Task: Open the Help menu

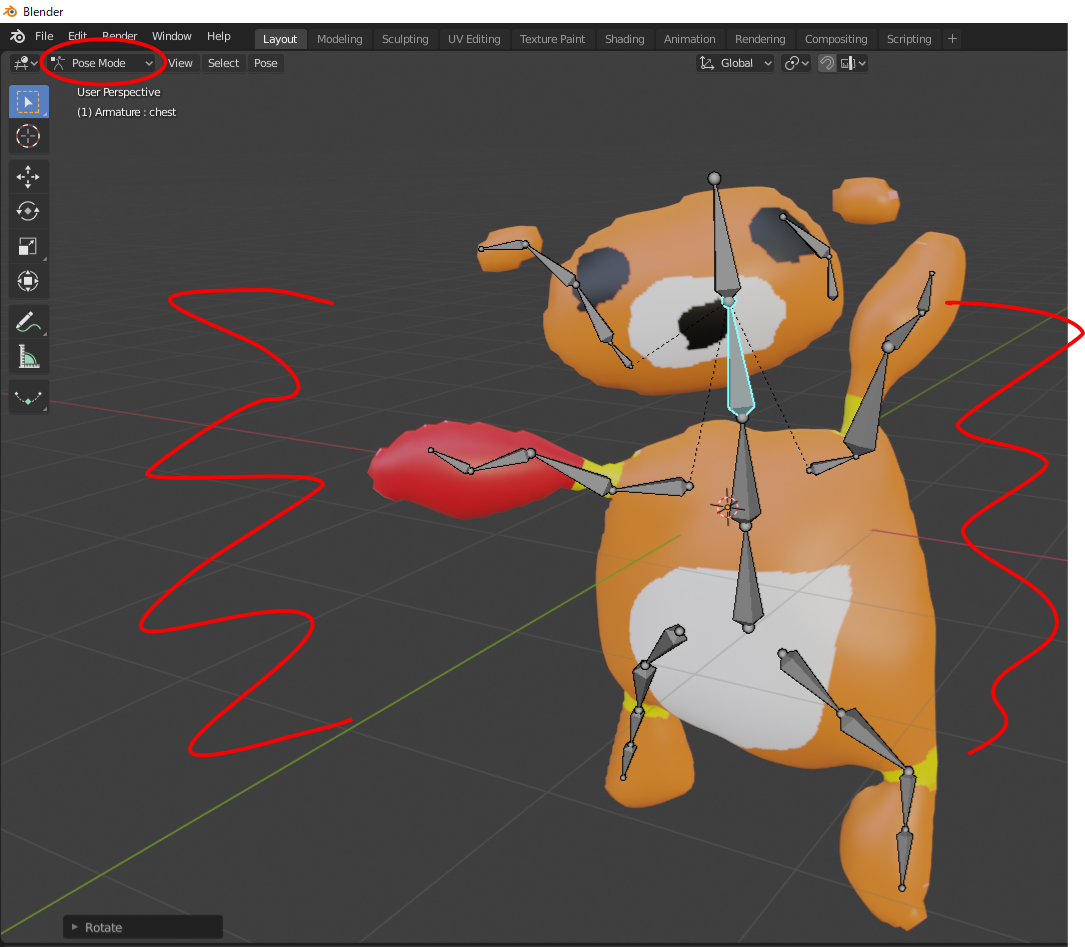Action: pyautogui.click(x=219, y=36)
